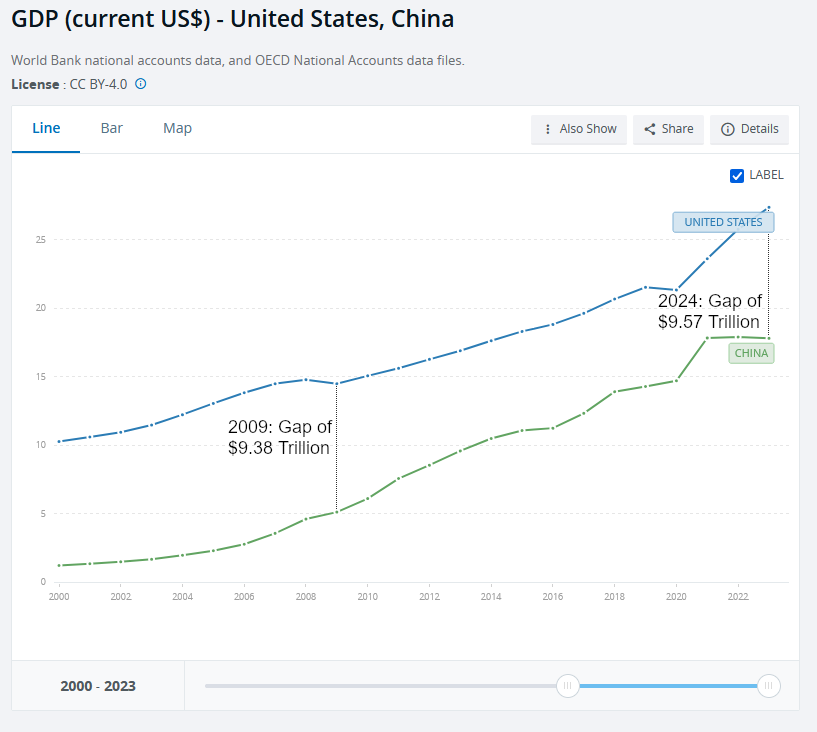
Task: Click the UNITED STATES series label
Action: (x=723, y=222)
